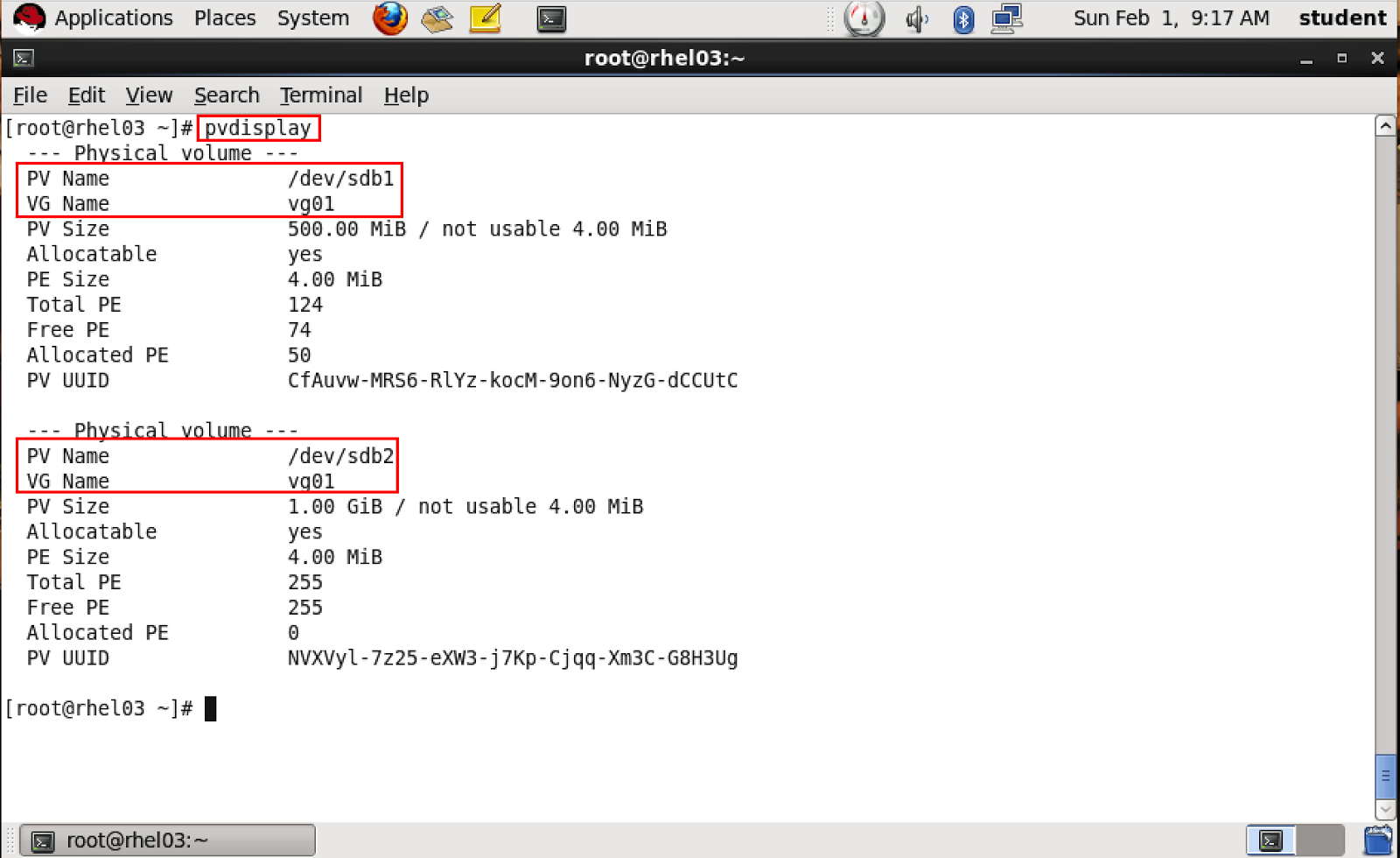
Task: Click the Total PE value 124
Action: [x=305, y=305]
